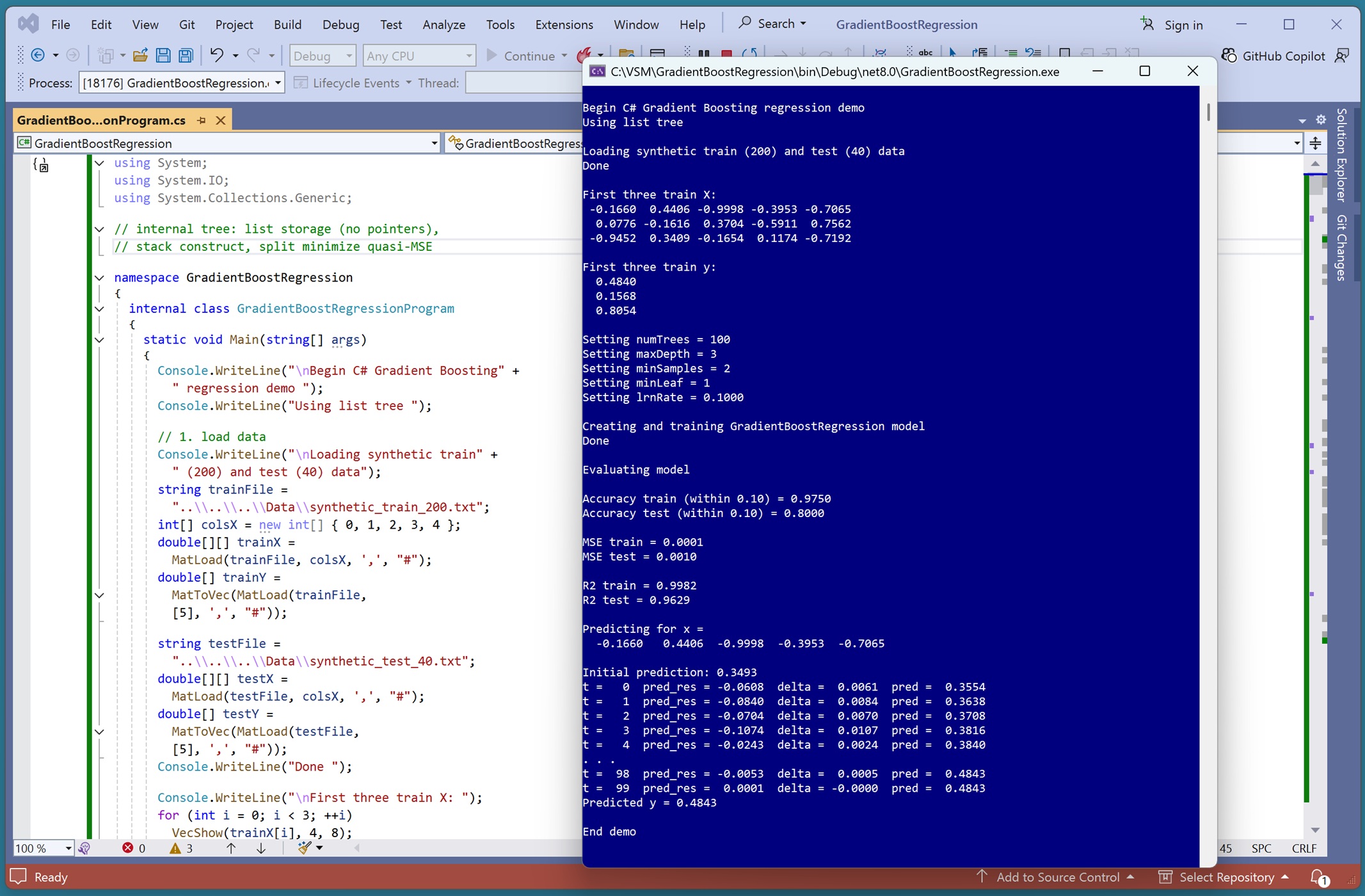Collapse the static void Main method
Viewport: 1365px width, 896px height.
click(100, 340)
